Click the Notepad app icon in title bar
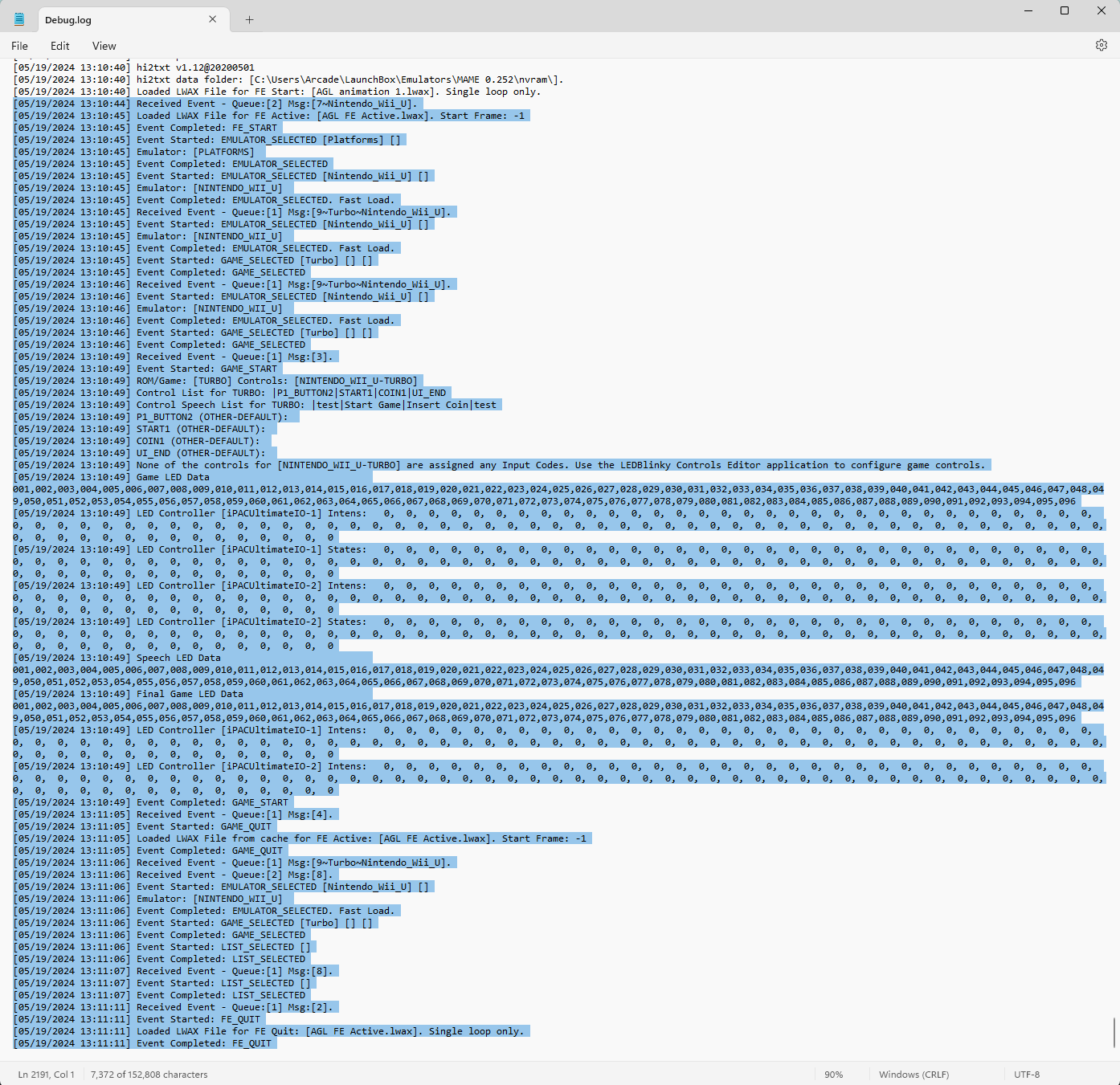 [x=19, y=19]
